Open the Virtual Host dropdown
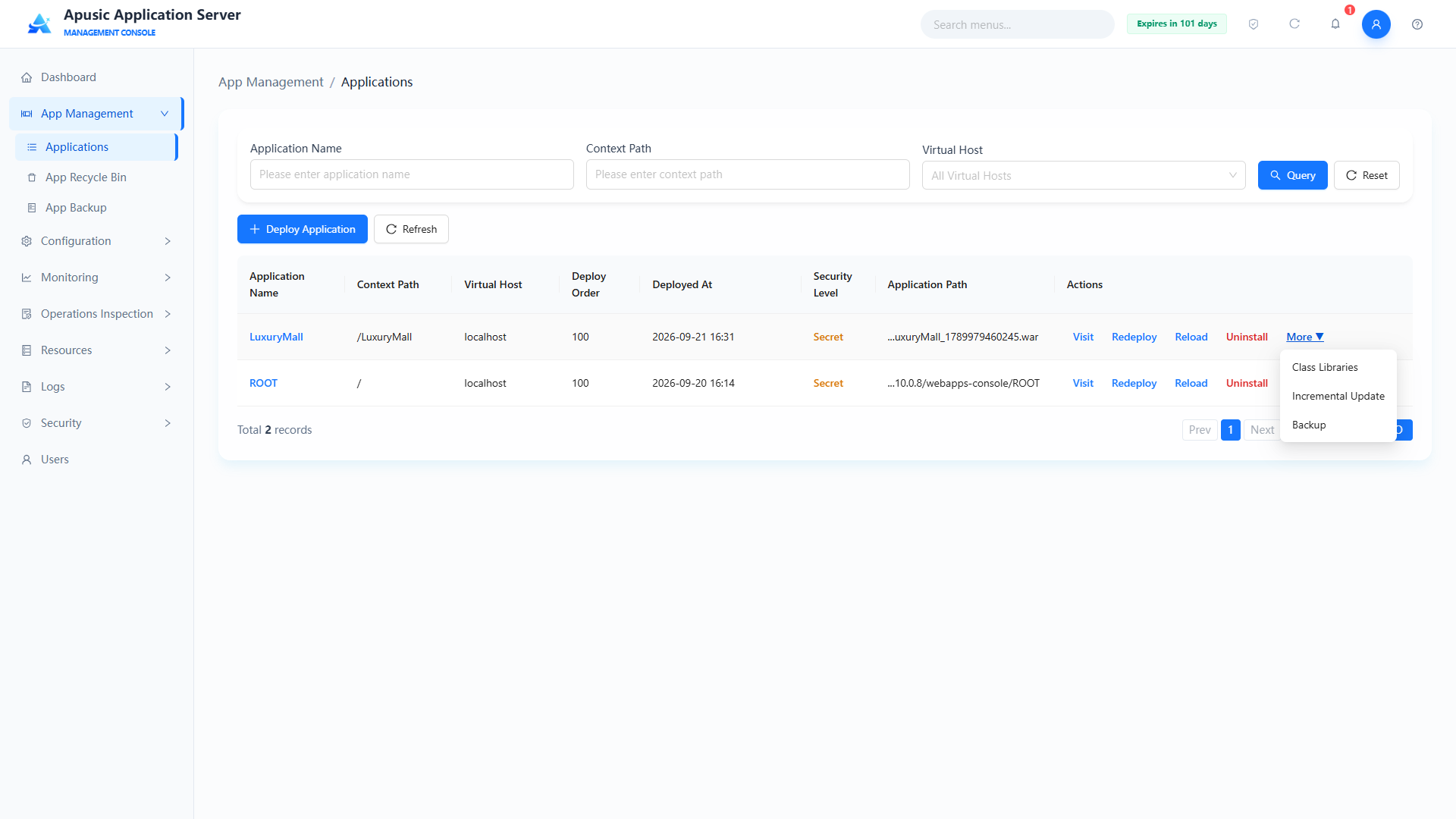The image size is (1456, 819). [1084, 175]
